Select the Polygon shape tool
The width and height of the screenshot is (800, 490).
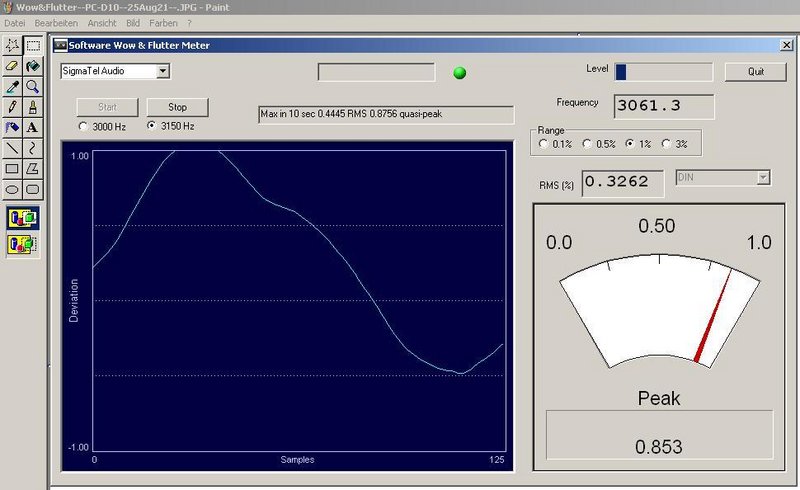(x=33, y=168)
